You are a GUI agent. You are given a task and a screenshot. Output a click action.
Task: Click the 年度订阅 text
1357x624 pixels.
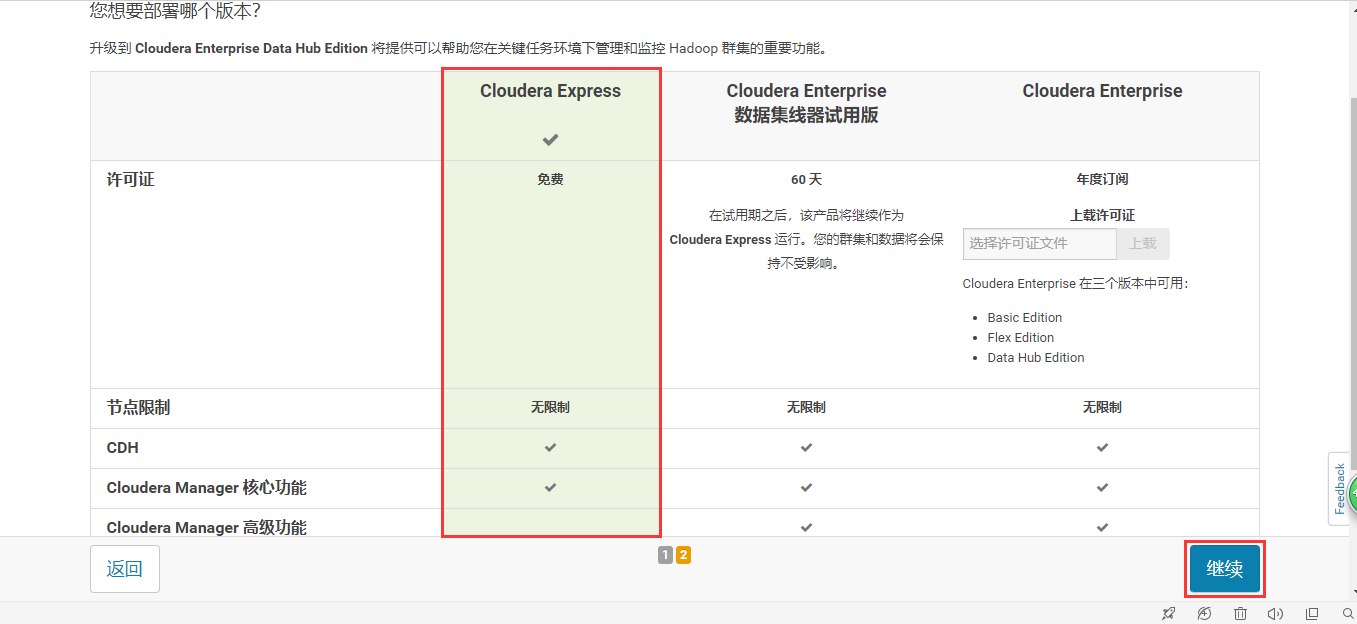coord(1102,179)
